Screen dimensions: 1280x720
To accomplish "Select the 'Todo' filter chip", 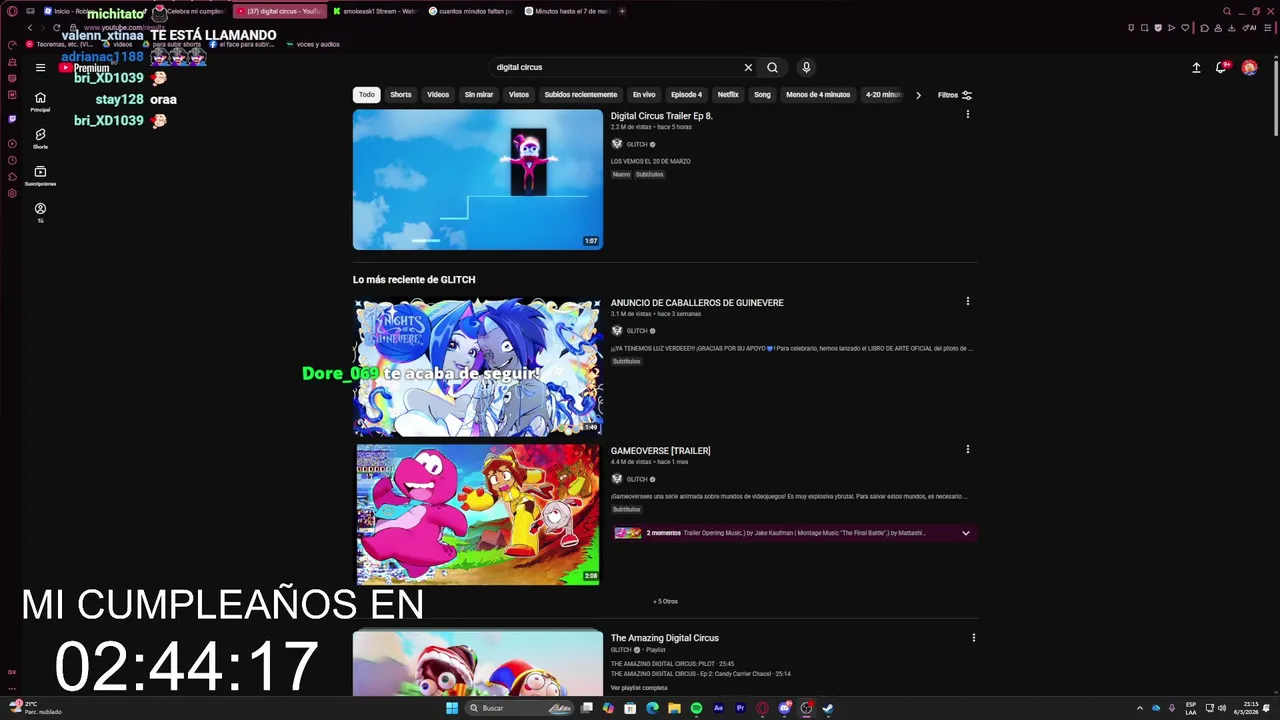I will click(x=367, y=95).
